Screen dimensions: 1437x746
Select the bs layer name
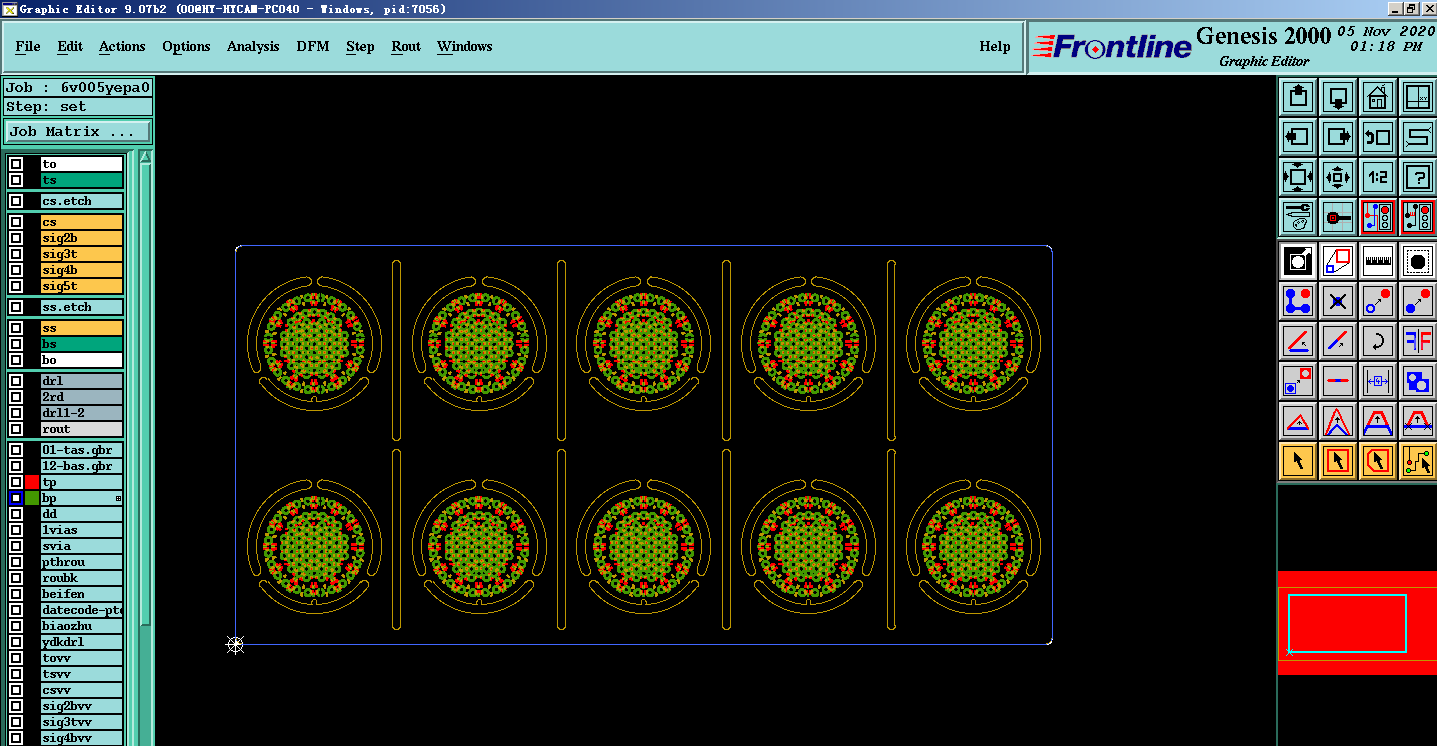pos(82,344)
